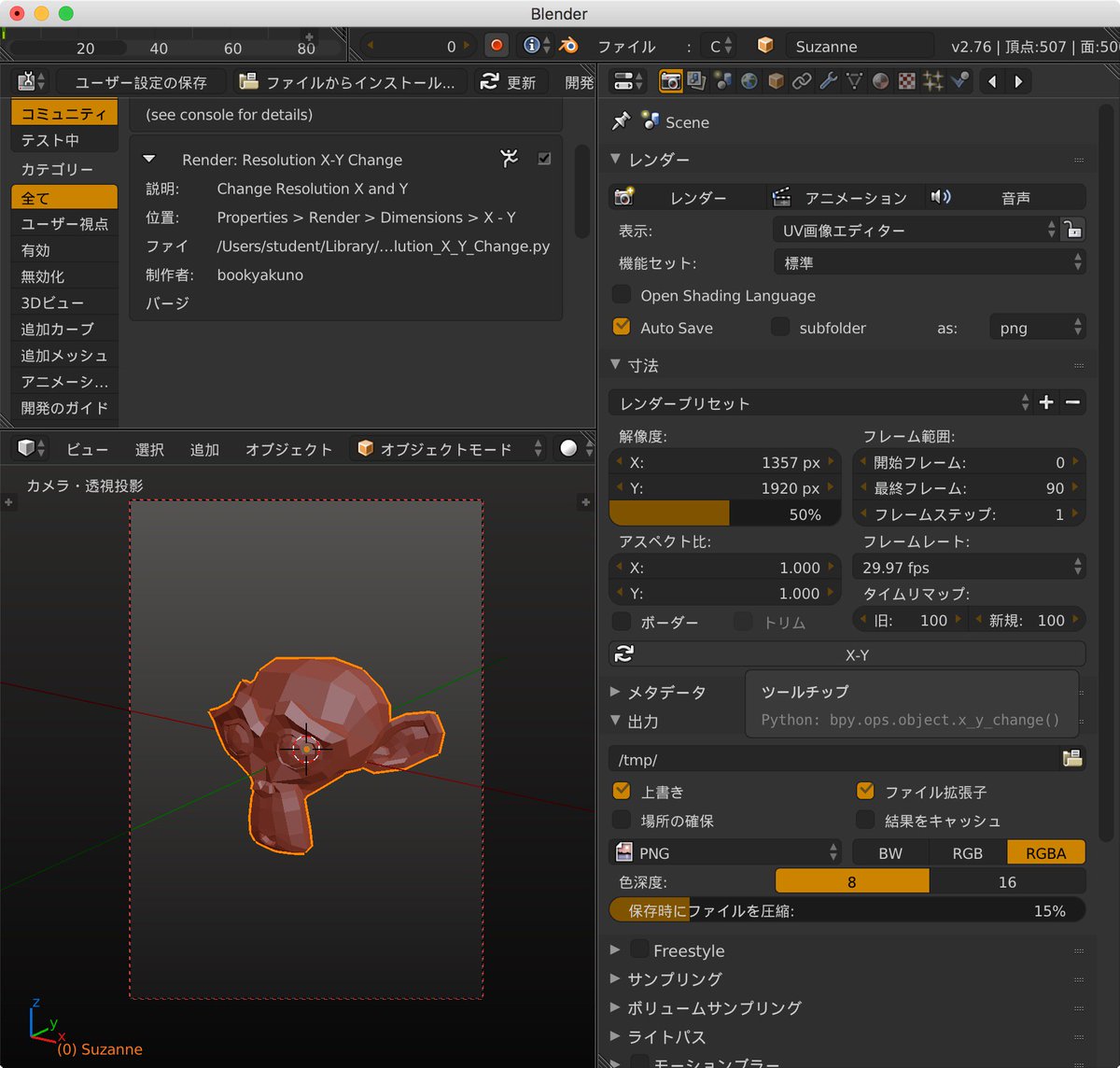Enable the subfolder checkbox

(x=780, y=327)
